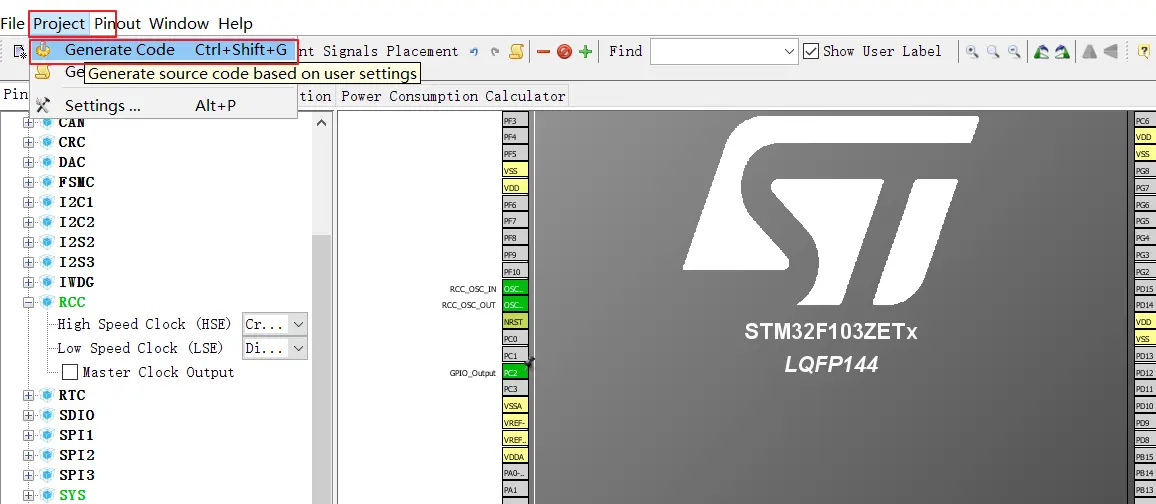Expand the I2C1 tree node
1156x504 pixels.
pos(28,202)
